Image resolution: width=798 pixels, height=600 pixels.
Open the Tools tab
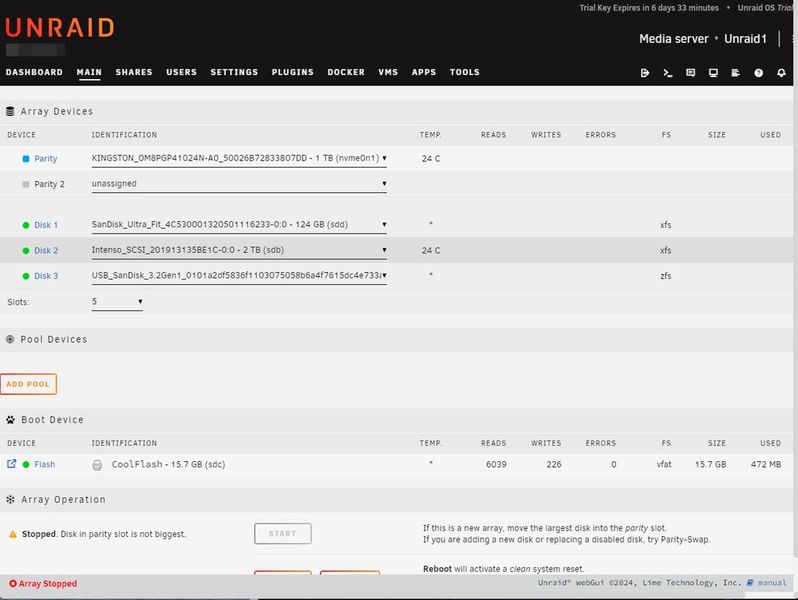click(465, 72)
